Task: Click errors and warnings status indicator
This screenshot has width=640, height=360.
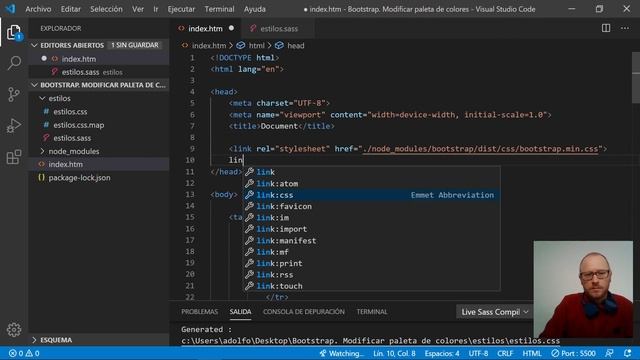Action: tap(24, 353)
